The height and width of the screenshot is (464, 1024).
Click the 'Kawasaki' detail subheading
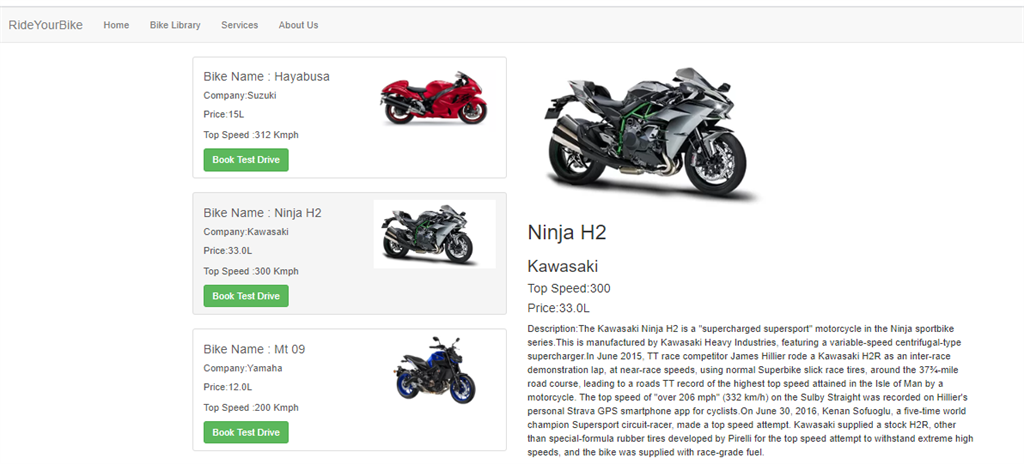(562, 266)
